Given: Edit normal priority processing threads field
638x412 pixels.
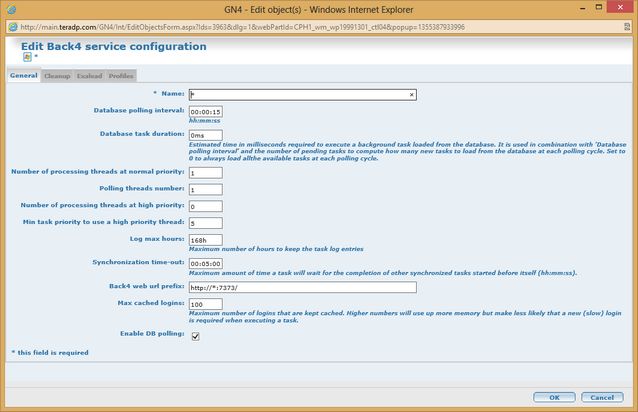Looking at the screenshot, I should 205,173.
